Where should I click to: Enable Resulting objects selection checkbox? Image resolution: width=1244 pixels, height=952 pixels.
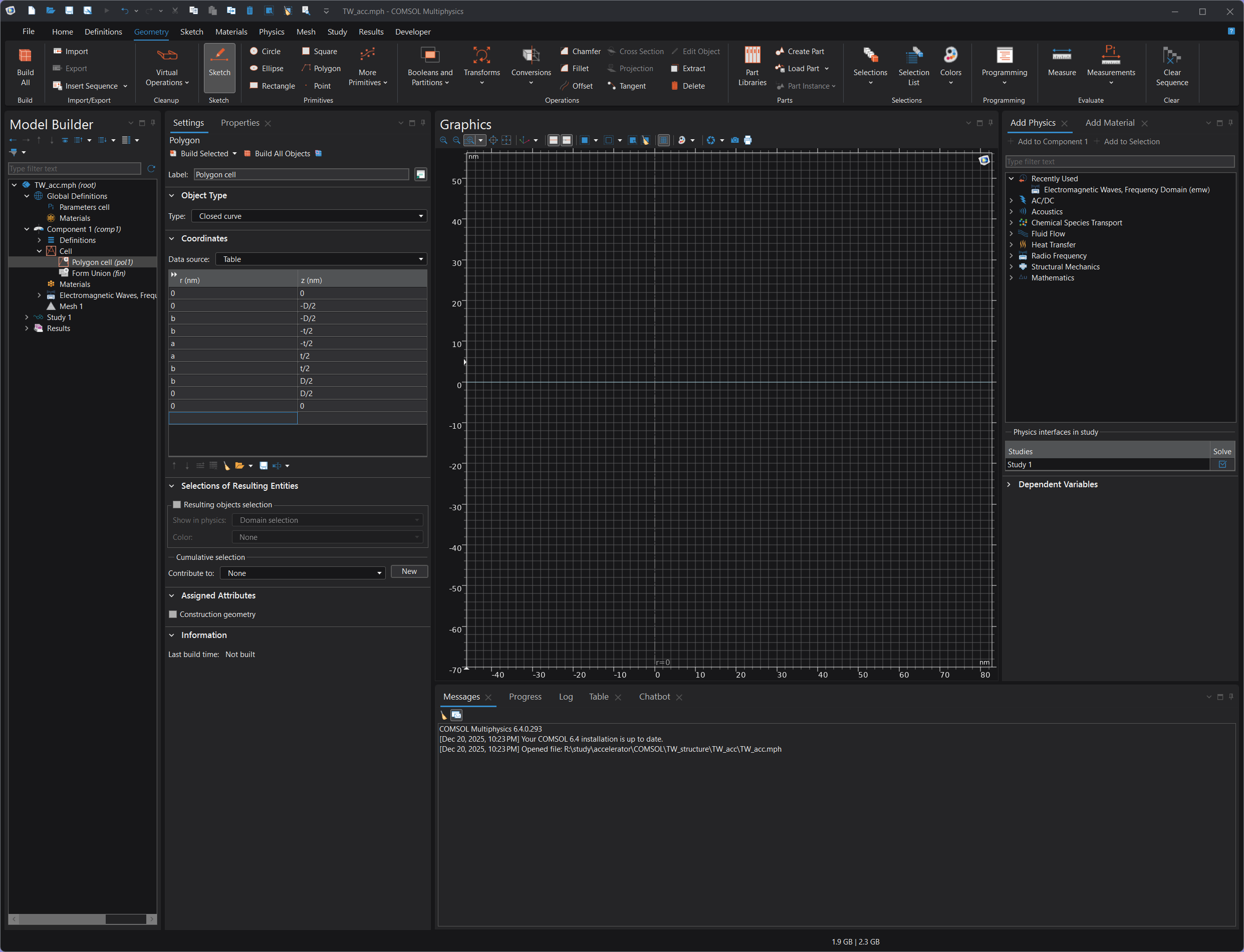coord(177,504)
